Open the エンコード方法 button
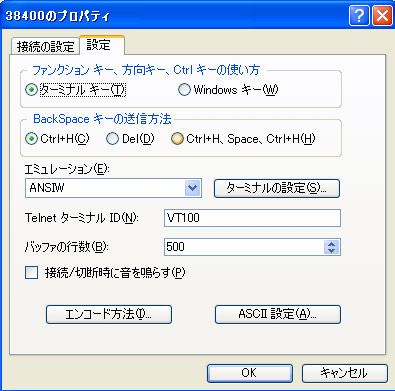 tap(109, 314)
